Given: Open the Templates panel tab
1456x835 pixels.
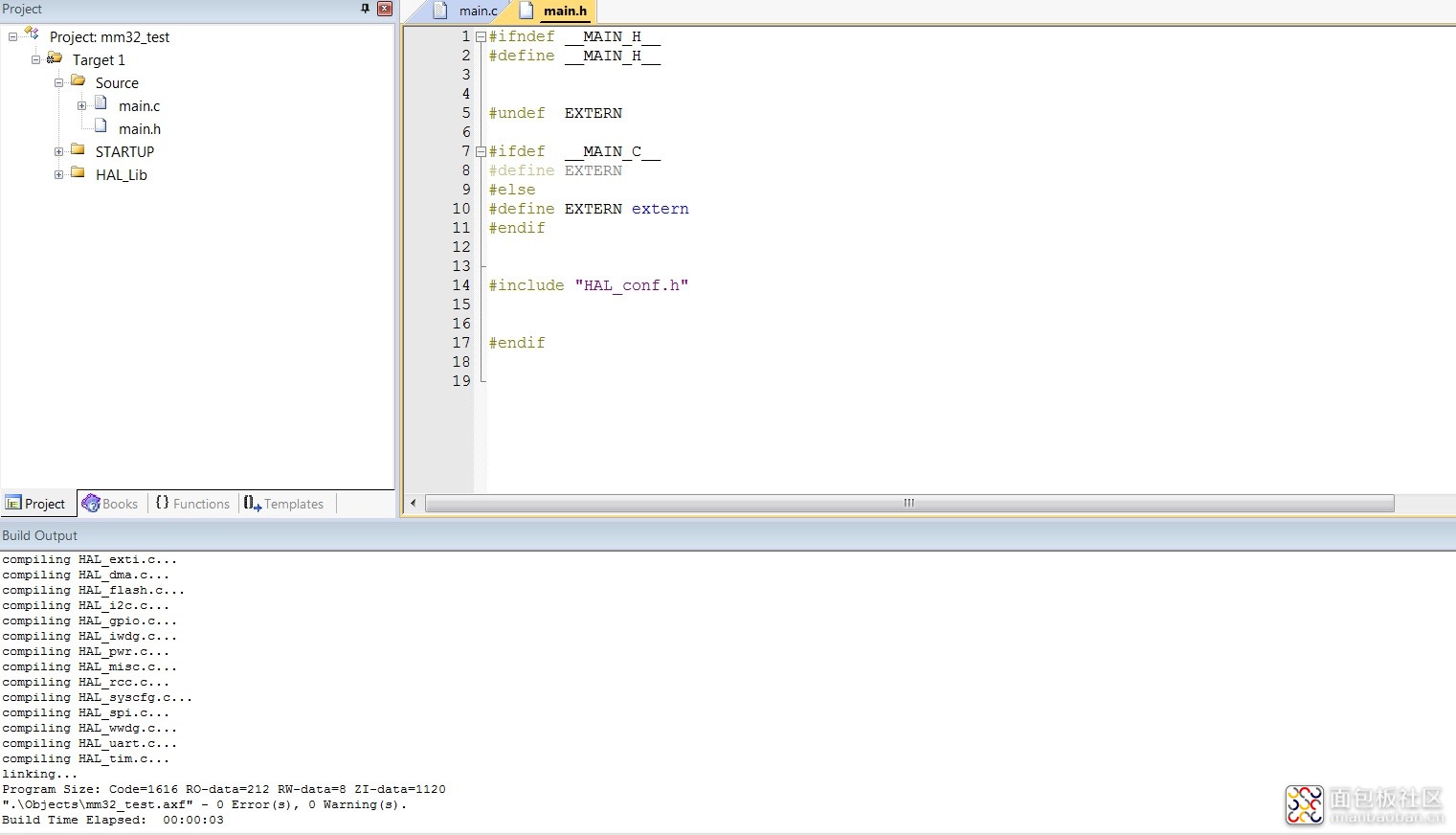Looking at the screenshot, I should 284,504.
